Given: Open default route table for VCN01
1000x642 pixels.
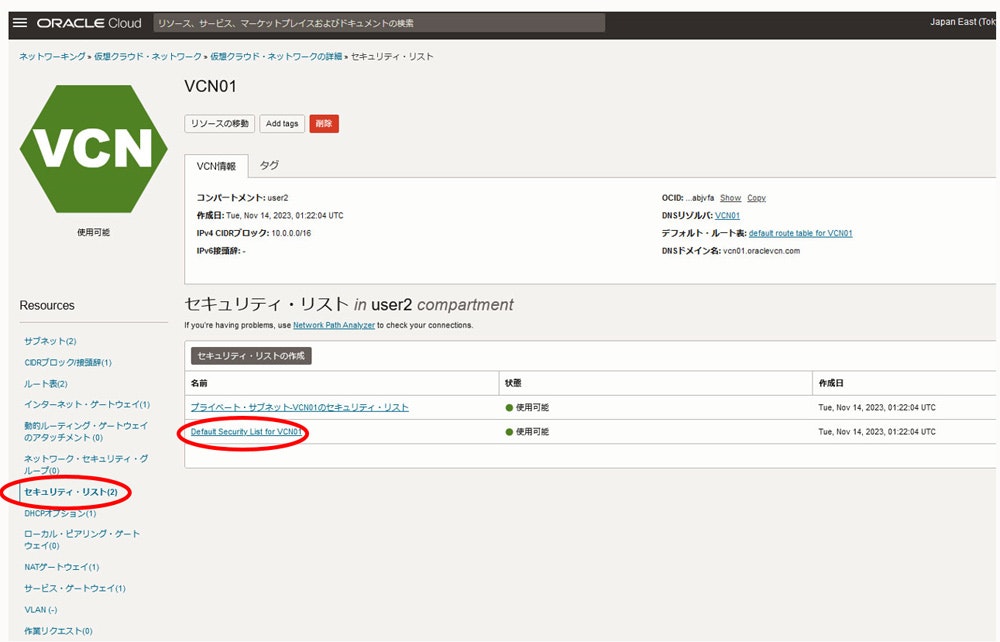Looking at the screenshot, I should pyautogui.click(x=800, y=233).
